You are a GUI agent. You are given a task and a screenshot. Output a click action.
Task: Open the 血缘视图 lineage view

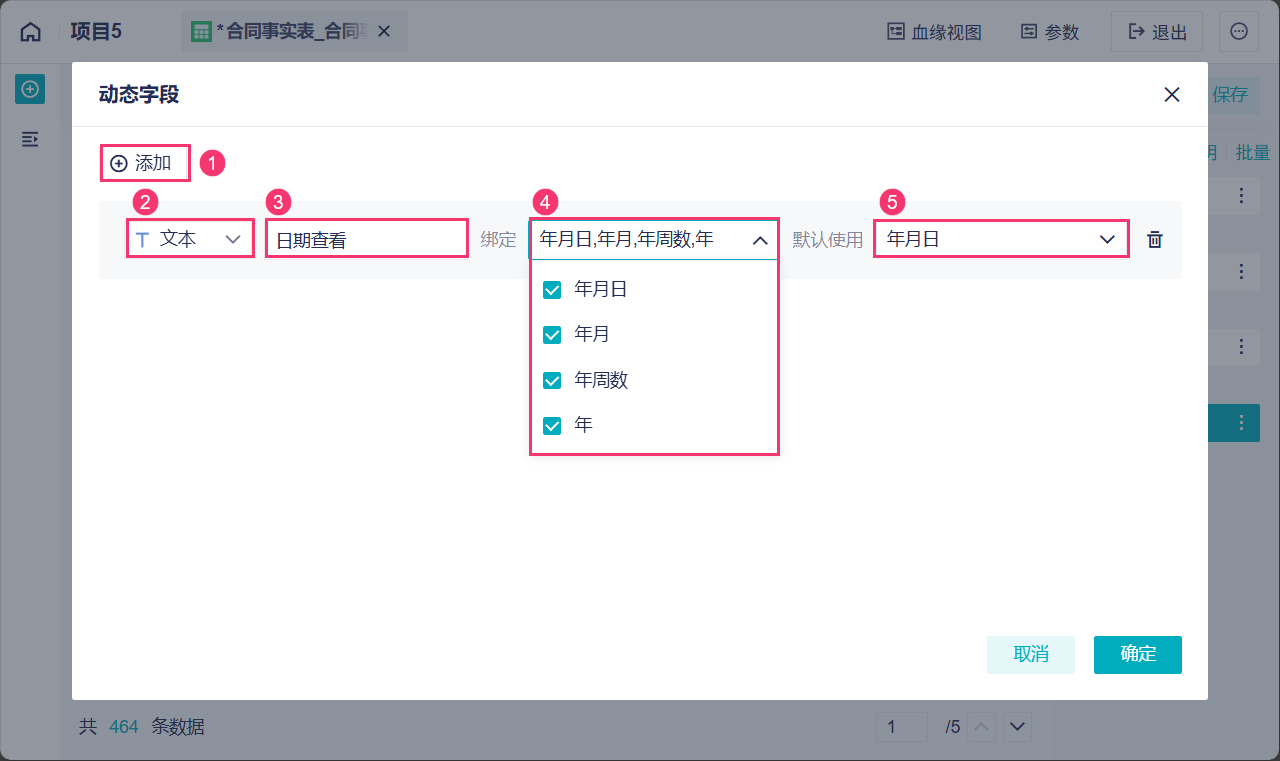coord(934,32)
